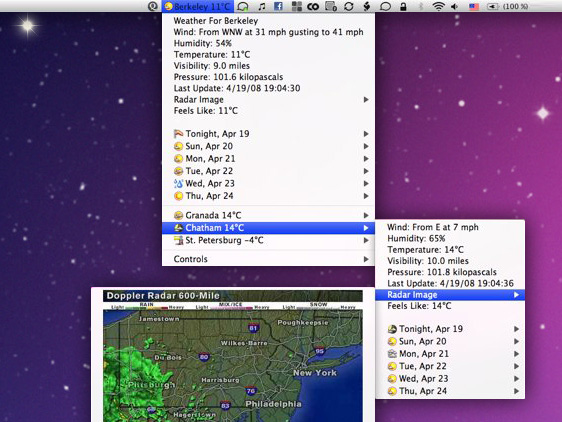The image size is (562, 422).
Task: Open the US flag input menu
Action: pyautogui.click(x=474, y=6)
